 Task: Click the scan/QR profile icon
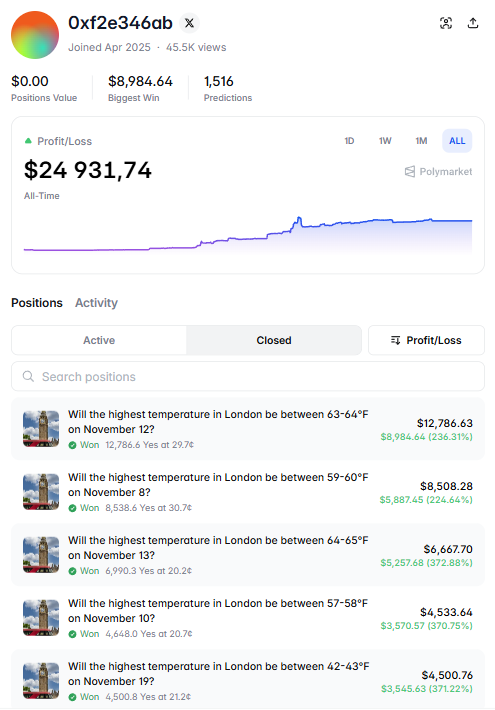[446, 23]
